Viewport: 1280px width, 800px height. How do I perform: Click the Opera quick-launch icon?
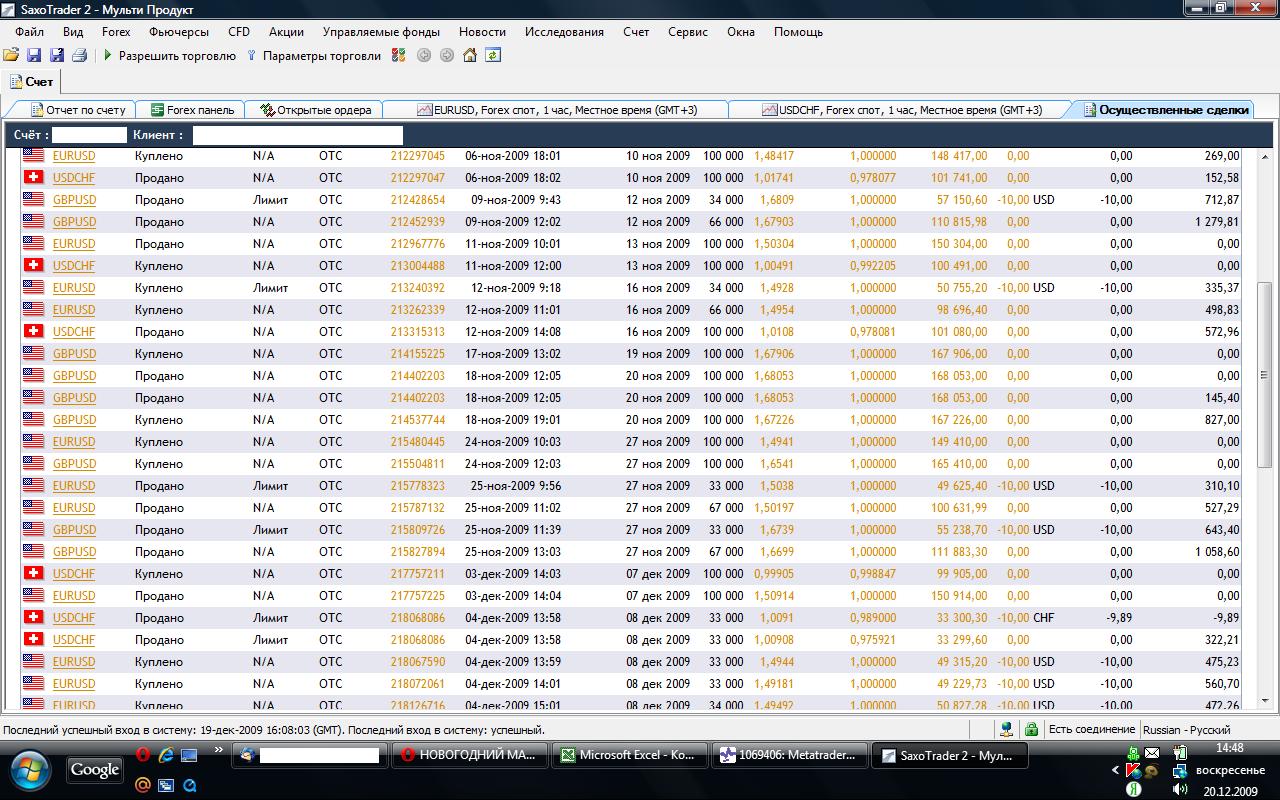143,754
